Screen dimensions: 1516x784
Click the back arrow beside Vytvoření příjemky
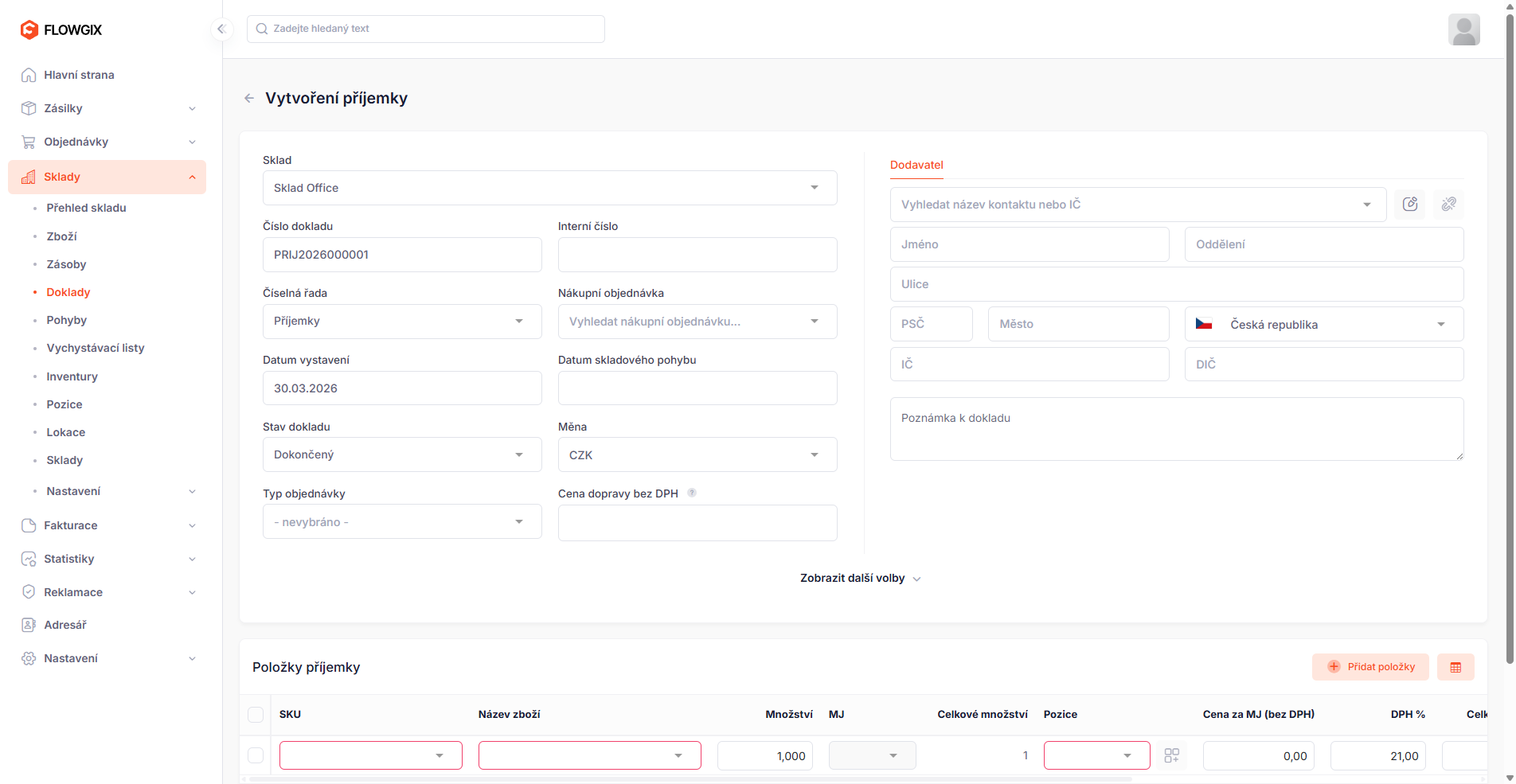pos(249,99)
